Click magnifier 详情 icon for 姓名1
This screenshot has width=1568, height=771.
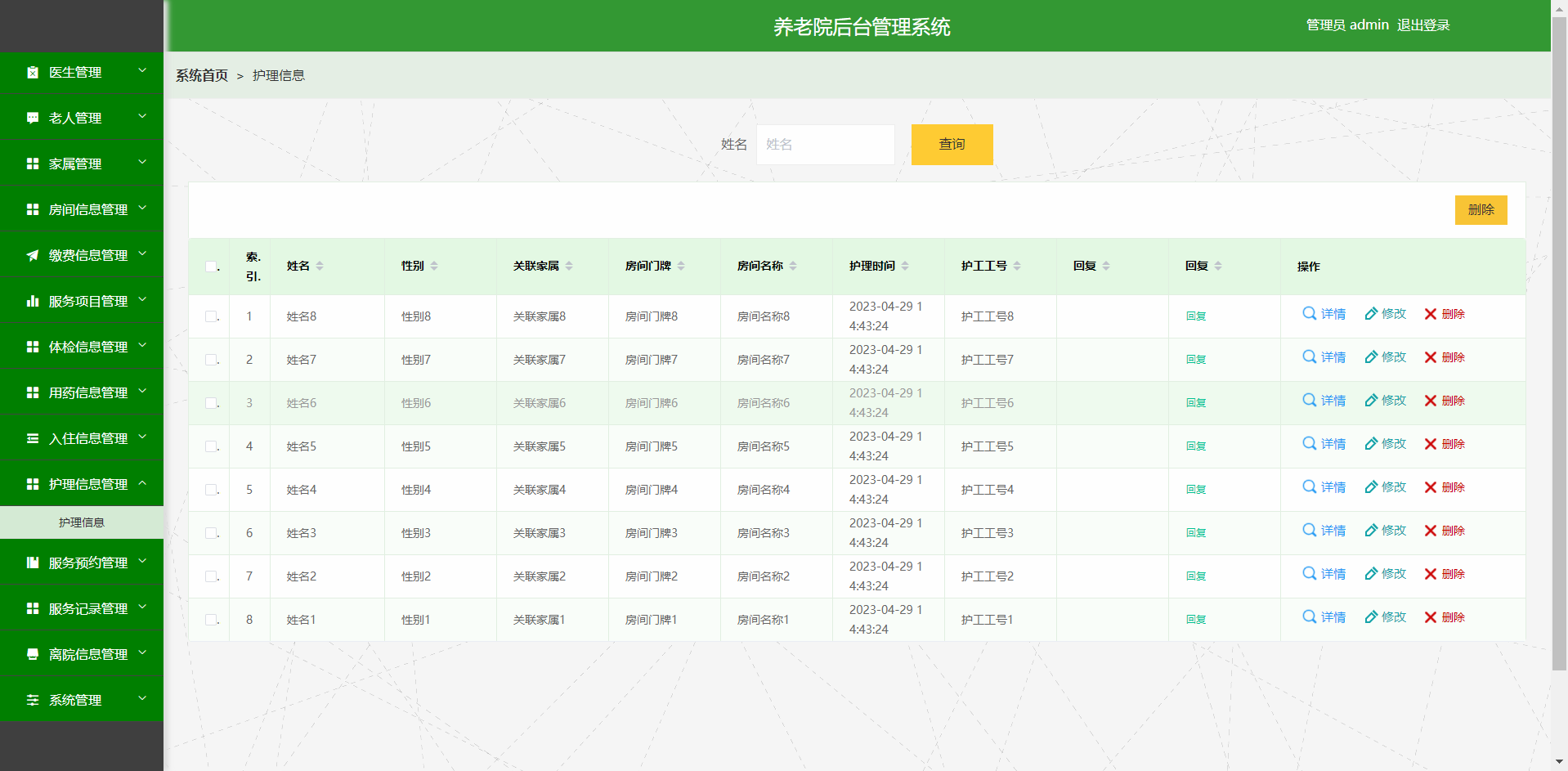tap(1310, 616)
